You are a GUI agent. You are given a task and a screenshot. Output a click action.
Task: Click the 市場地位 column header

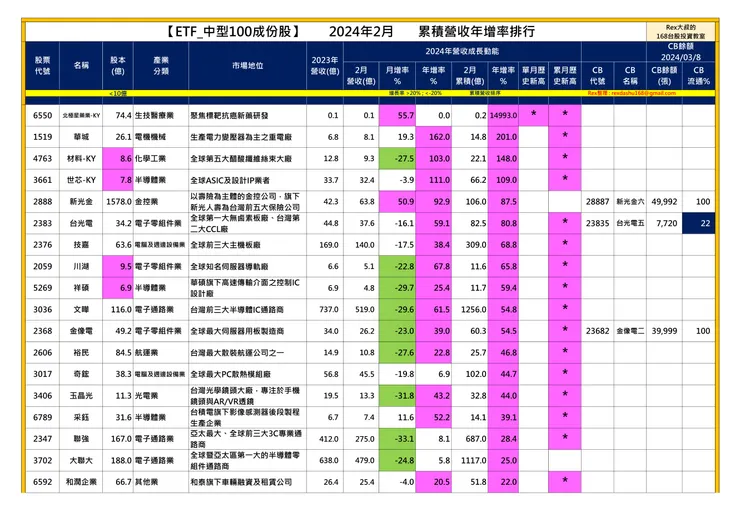(x=247, y=66)
